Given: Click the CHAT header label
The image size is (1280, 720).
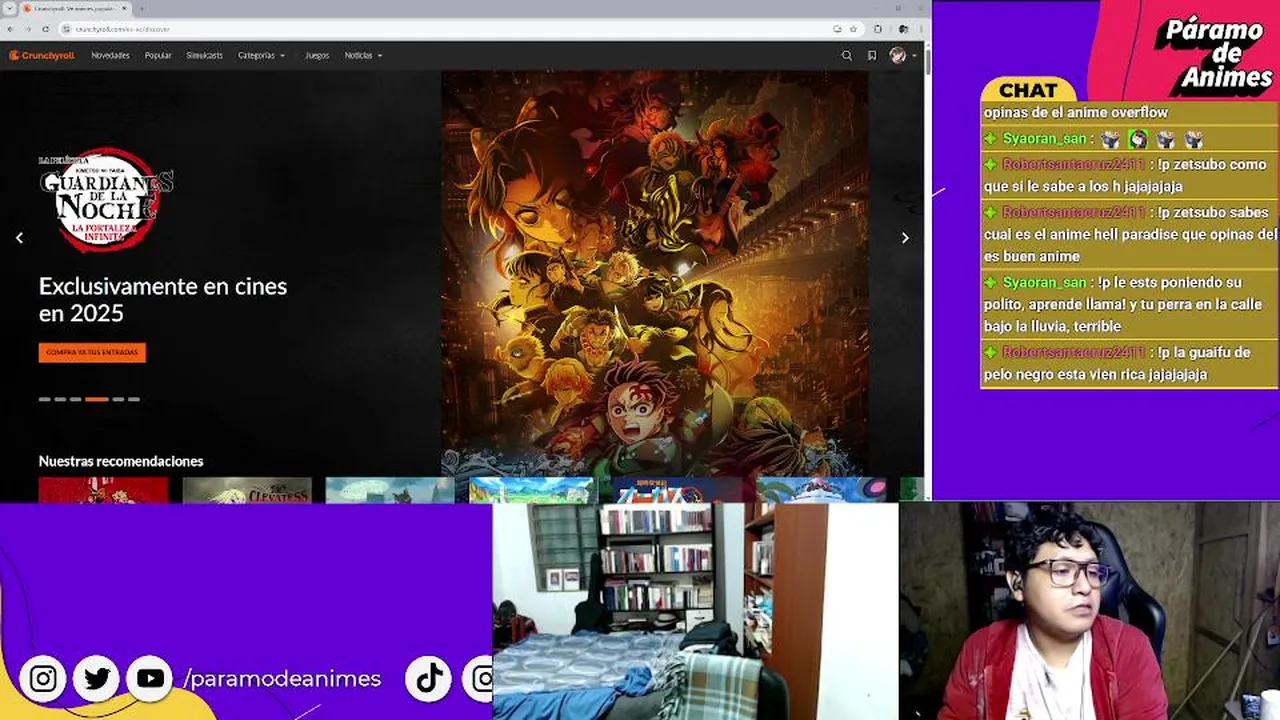Looking at the screenshot, I should 1028,90.
